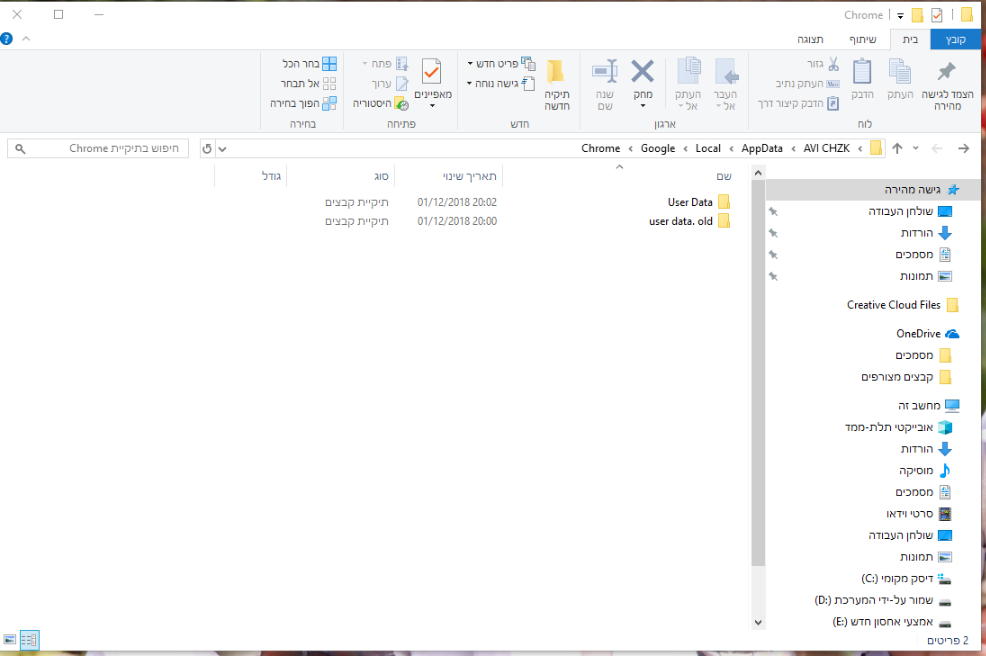Click the Copy (העתק) ribbon icon
Screen dimensions: 986x656
point(900,71)
